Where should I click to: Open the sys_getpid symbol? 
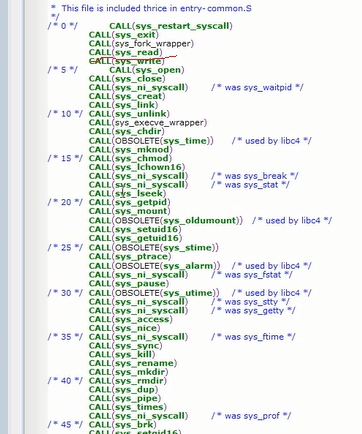pyautogui.click(x=141, y=202)
